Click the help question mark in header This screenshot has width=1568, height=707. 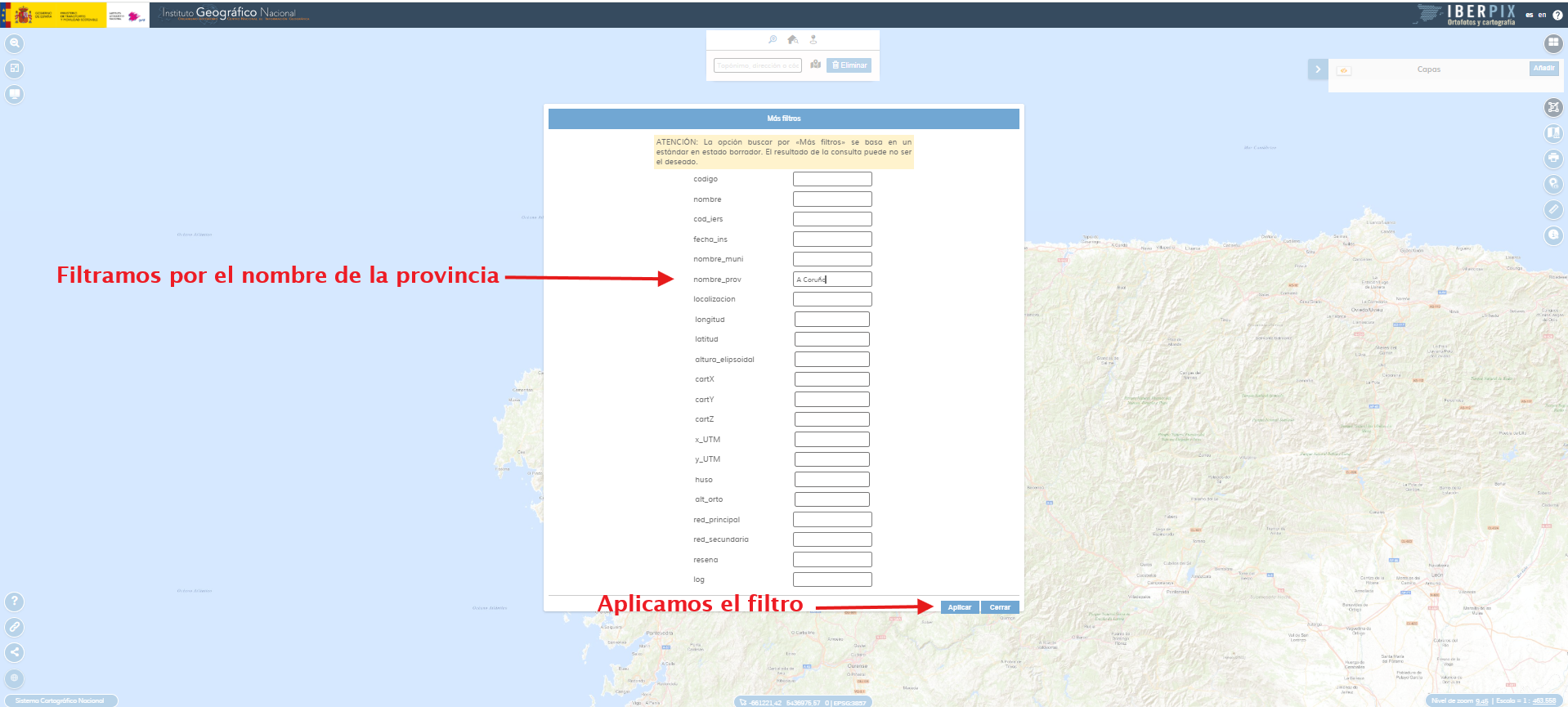coord(1557,15)
